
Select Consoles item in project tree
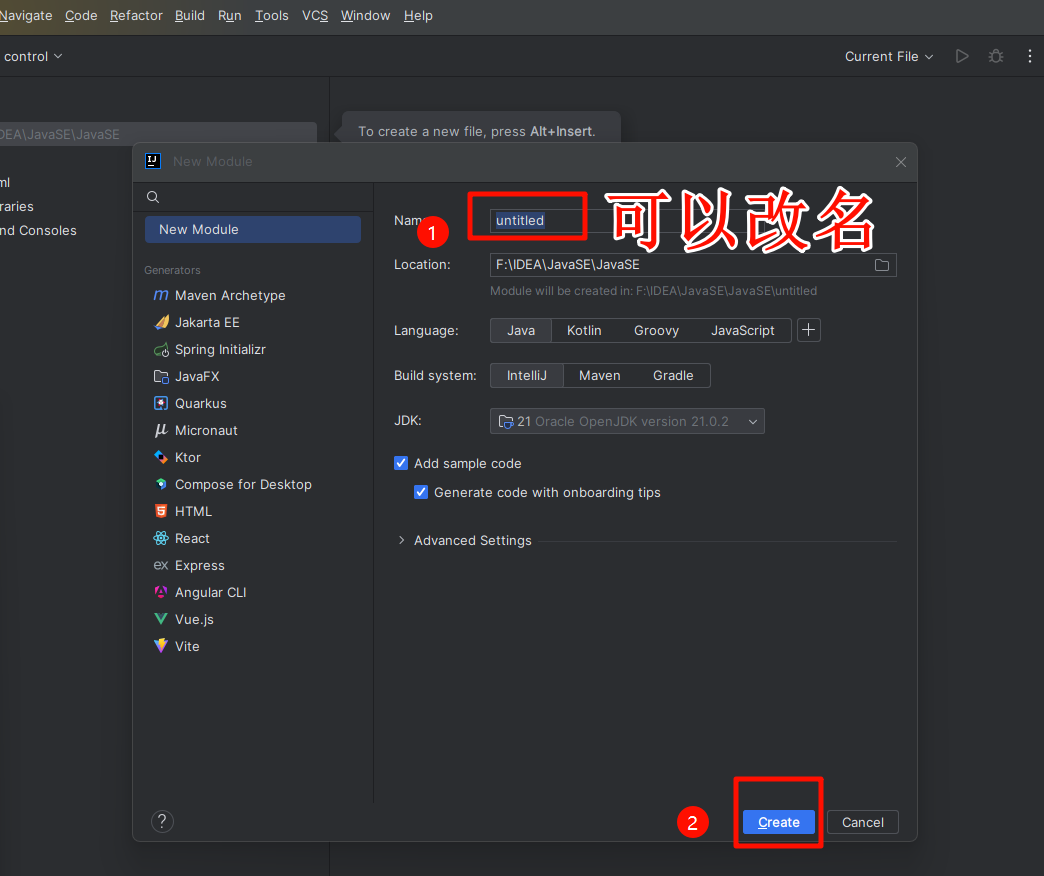[39, 231]
